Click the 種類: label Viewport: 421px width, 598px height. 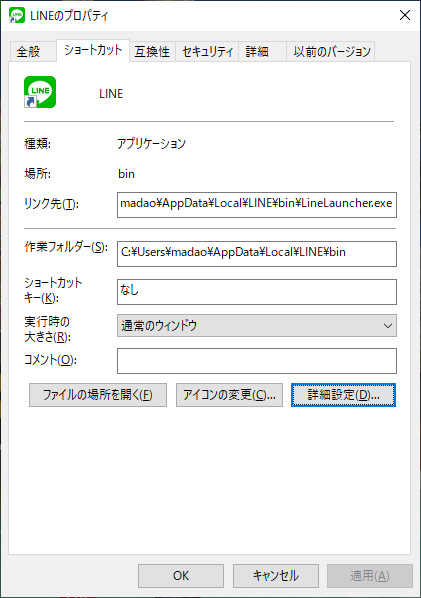tap(37, 144)
